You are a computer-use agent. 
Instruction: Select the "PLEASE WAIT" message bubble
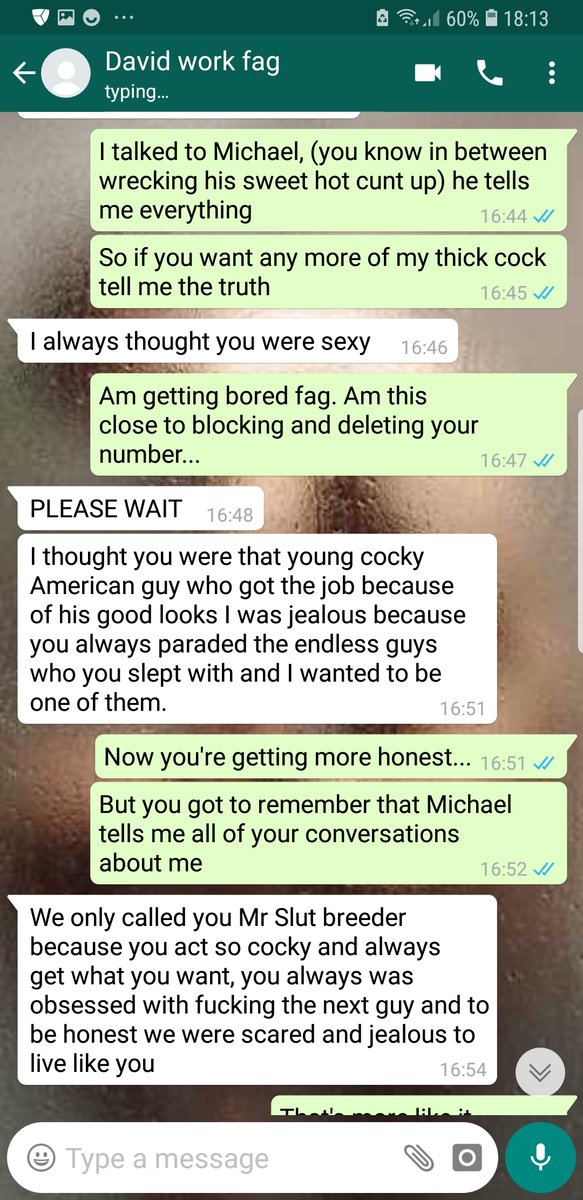point(141,508)
